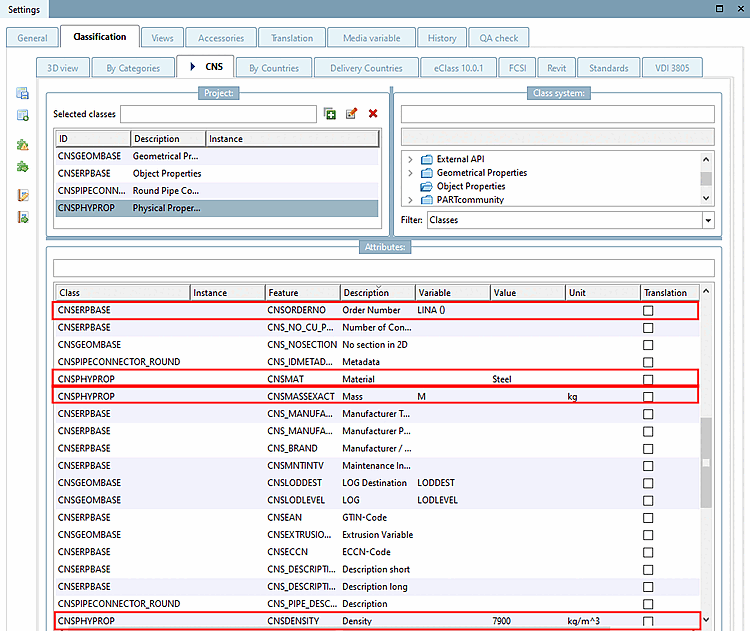This screenshot has height=631, width=750.
Task: Click the green plus add-class icon
Action: click(331, 115)
